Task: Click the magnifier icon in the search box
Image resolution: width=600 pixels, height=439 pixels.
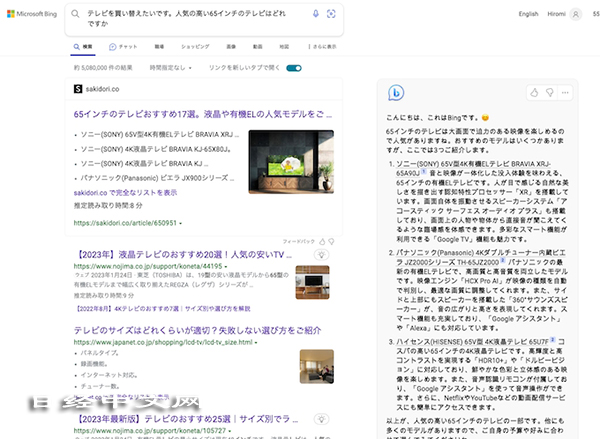Action: pos(75,14)
